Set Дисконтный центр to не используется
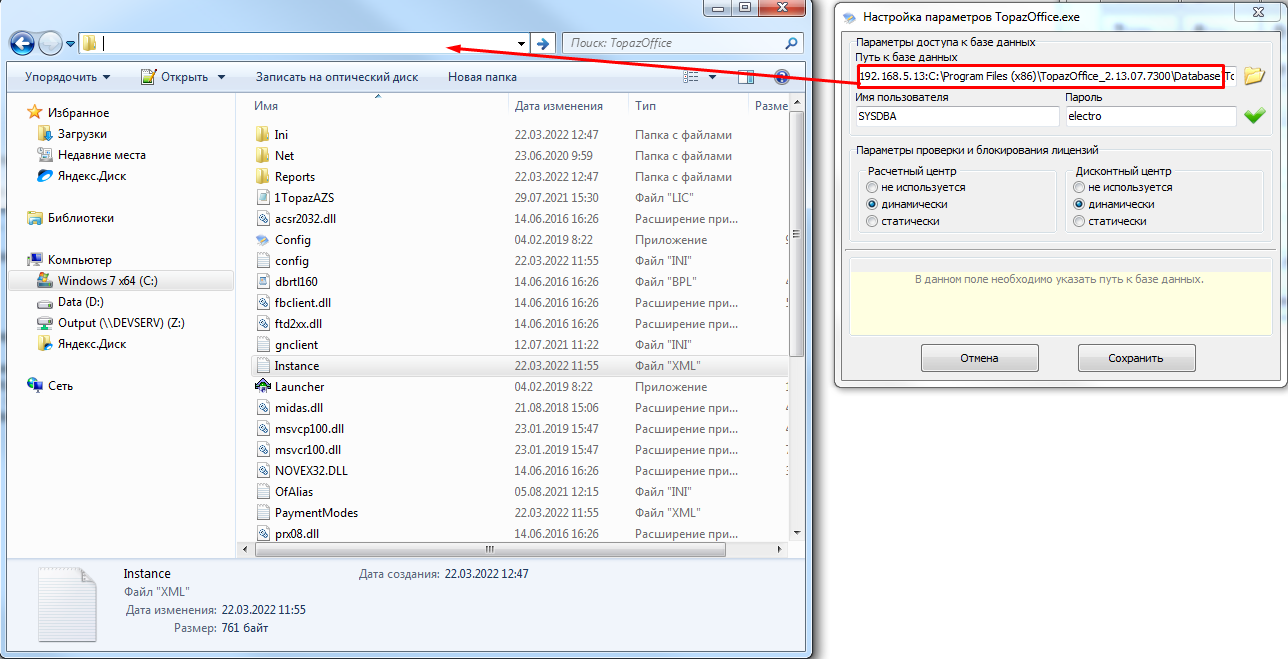 pos(1078,187)
